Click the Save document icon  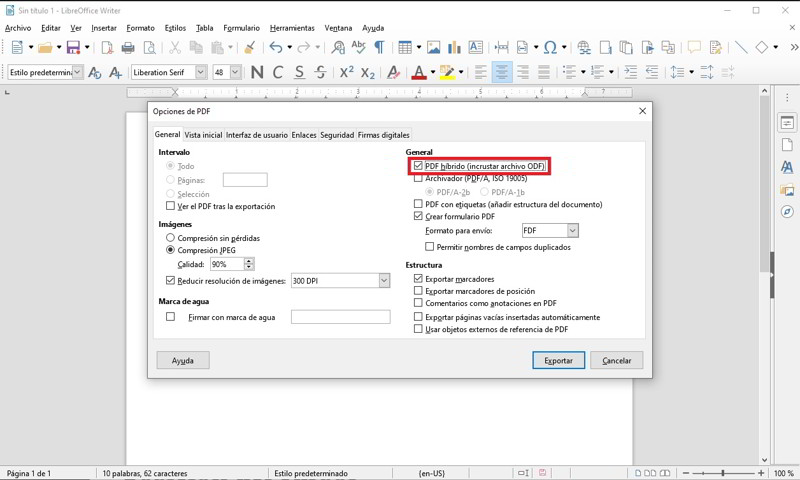click(72, 47)
